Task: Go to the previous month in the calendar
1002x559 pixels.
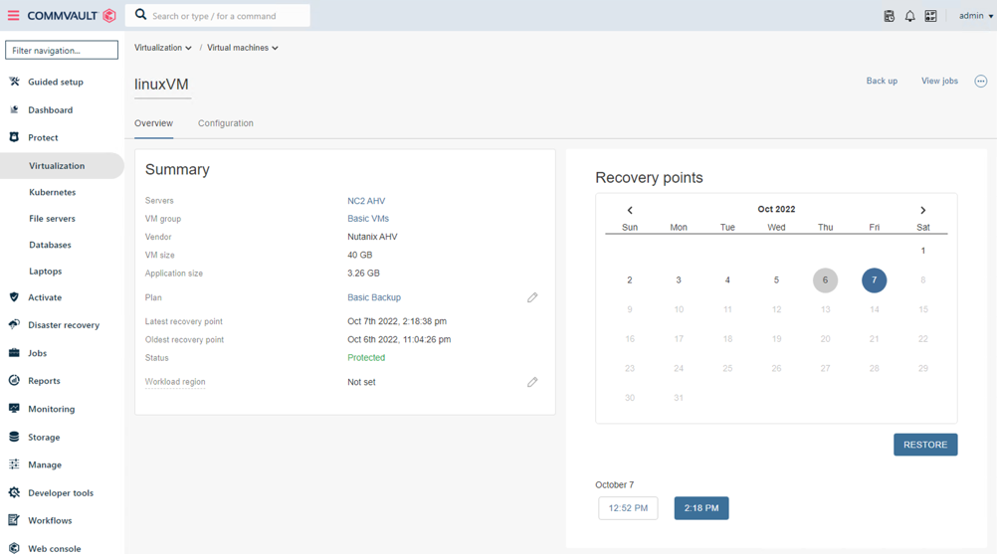Action: (x=630, y=210)
